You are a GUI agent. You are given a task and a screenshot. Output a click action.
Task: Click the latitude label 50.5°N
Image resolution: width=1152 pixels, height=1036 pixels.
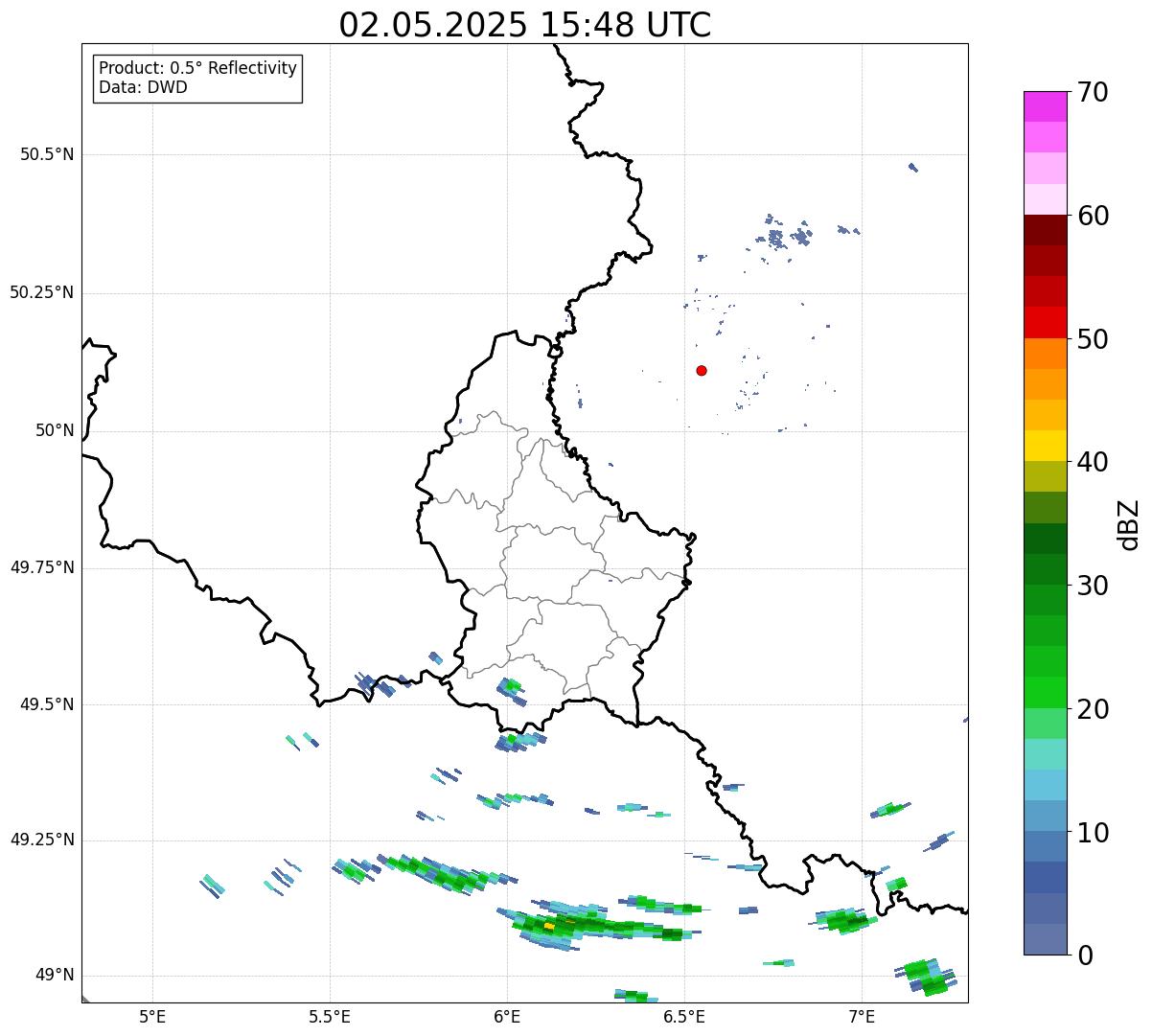click(47, 154)
